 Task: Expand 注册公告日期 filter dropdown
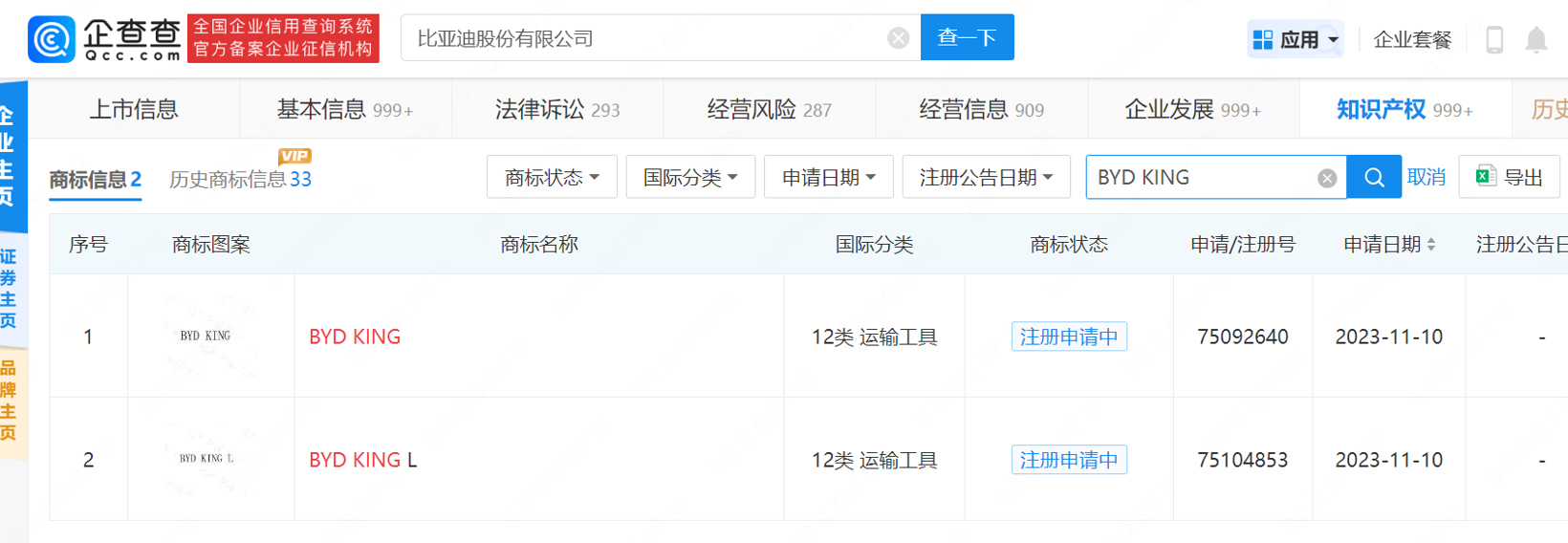point(987,177)
